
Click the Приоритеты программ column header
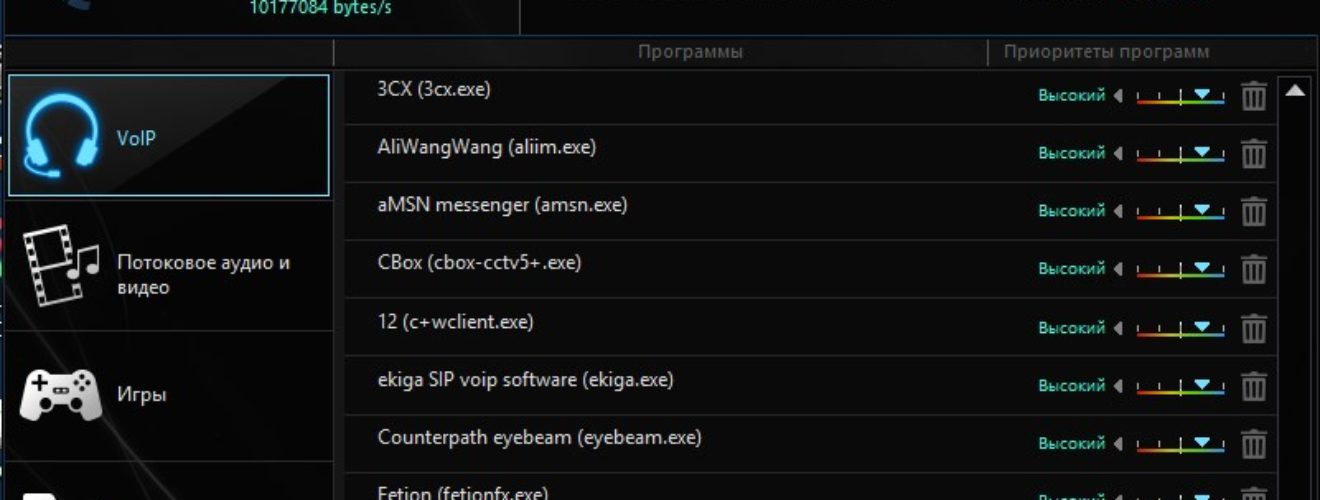[x=1106, y=52]
